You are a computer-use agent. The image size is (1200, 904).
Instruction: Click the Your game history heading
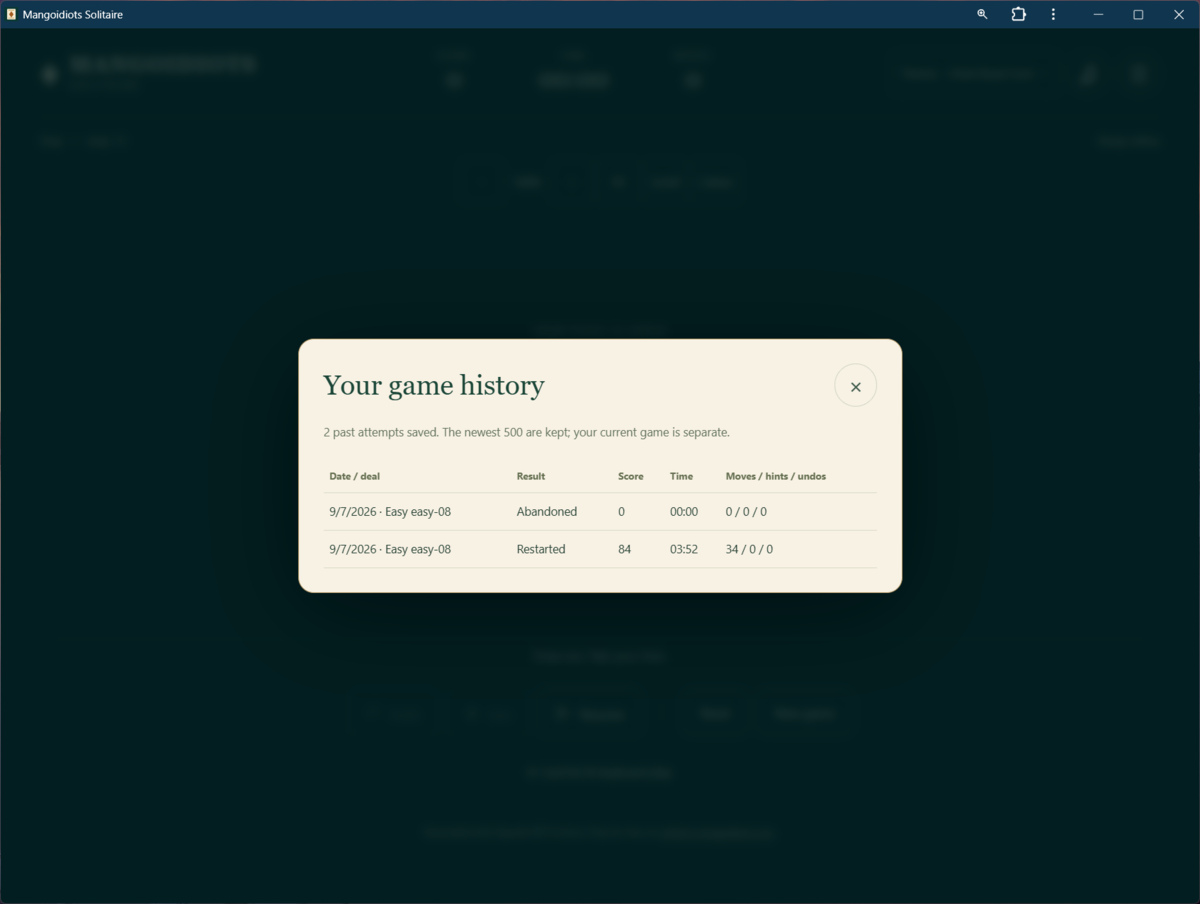coord(434,386)
